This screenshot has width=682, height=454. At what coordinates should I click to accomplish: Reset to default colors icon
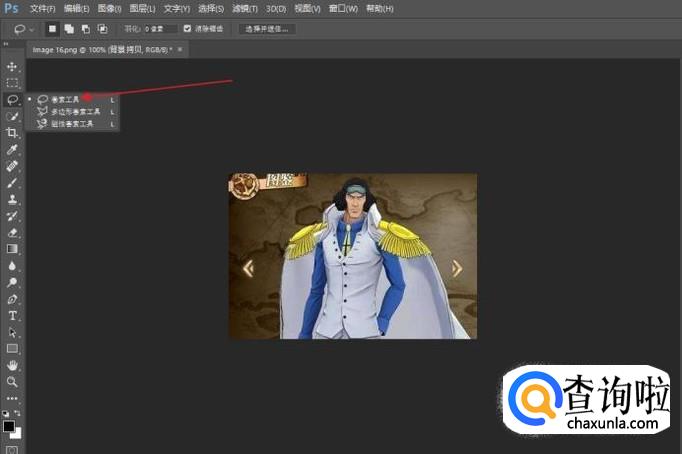pos(5,413)
